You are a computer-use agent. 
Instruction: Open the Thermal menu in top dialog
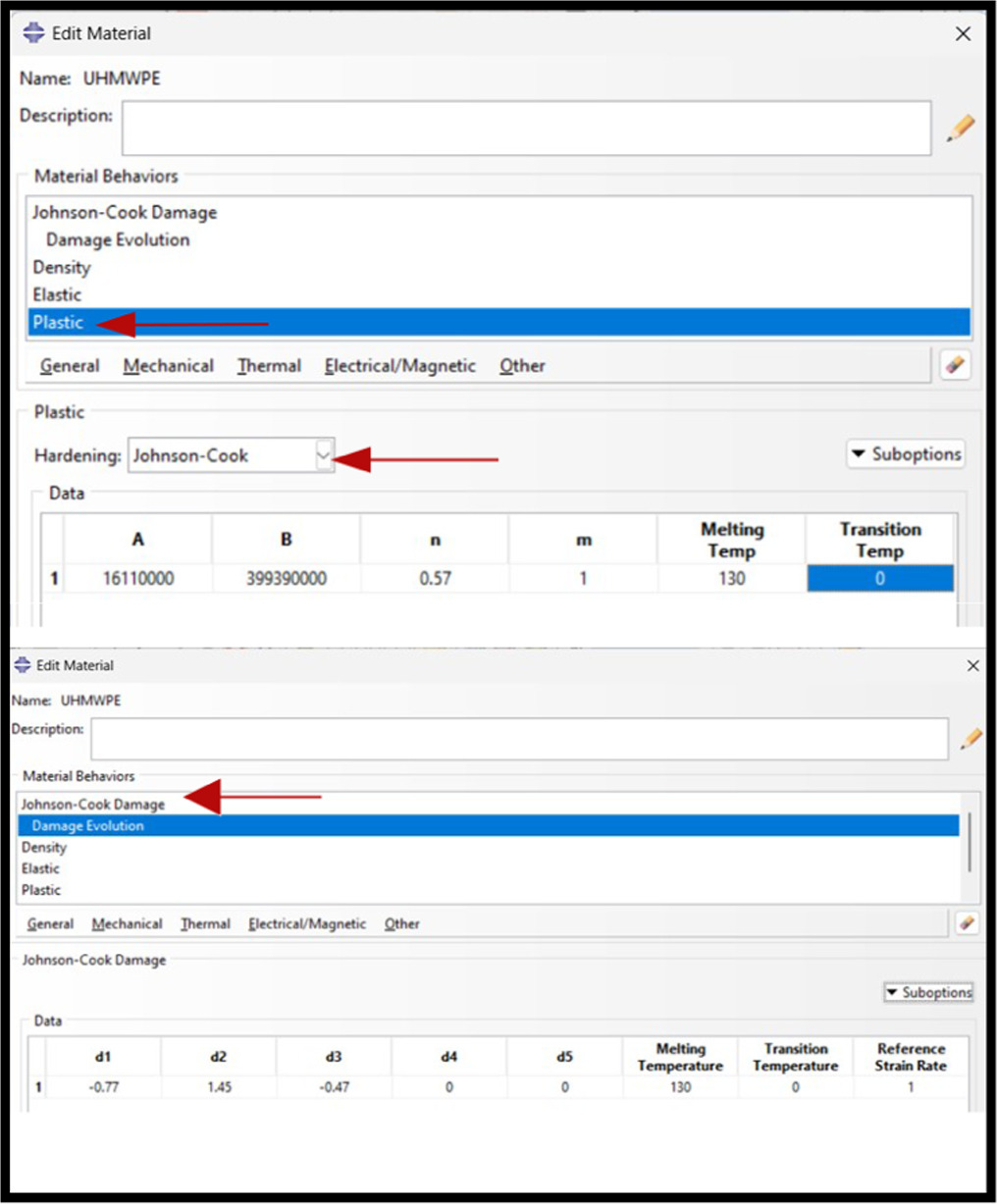click(x=269, y=366)
